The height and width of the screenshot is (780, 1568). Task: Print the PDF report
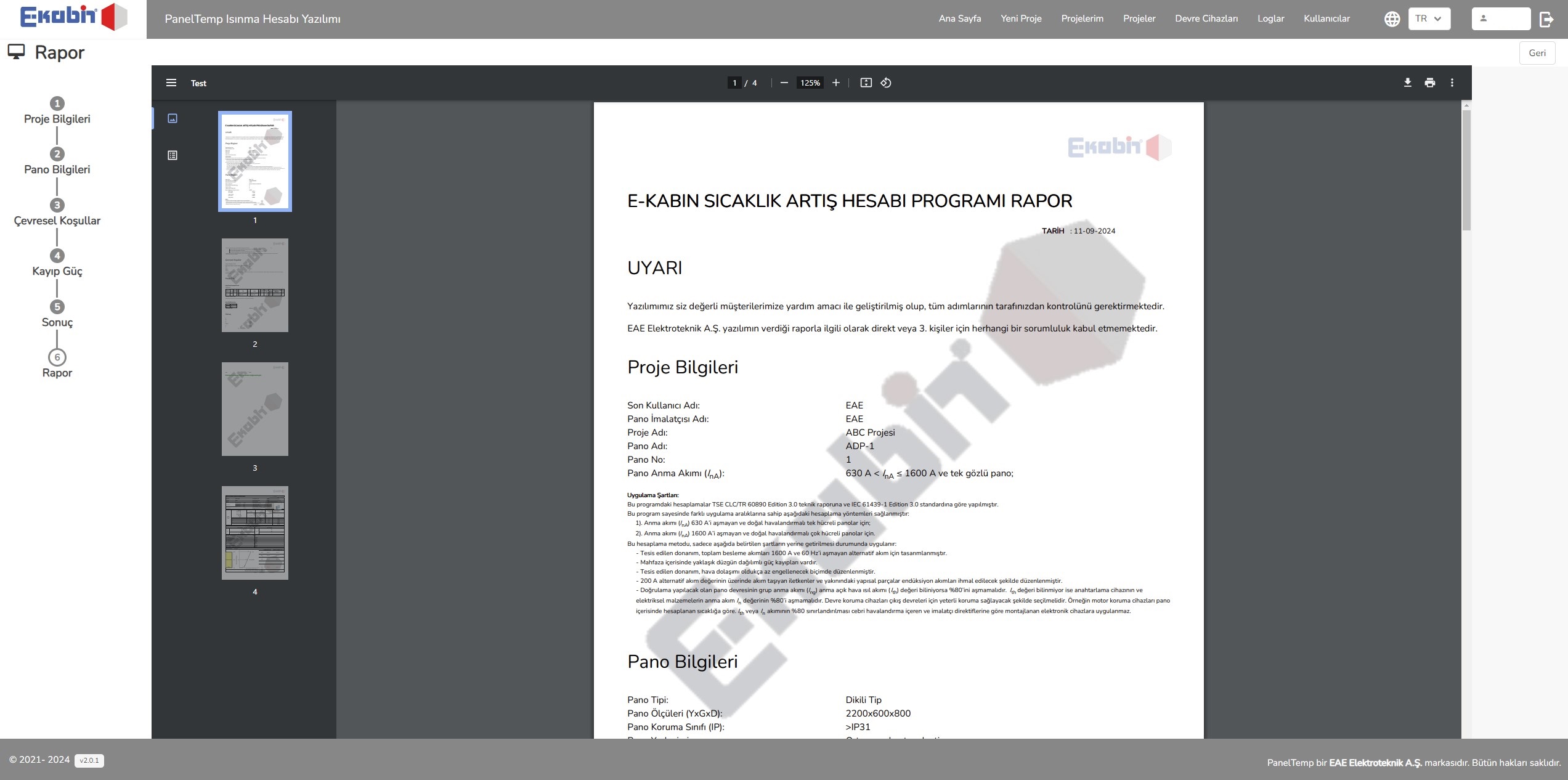coord(1430,83)
